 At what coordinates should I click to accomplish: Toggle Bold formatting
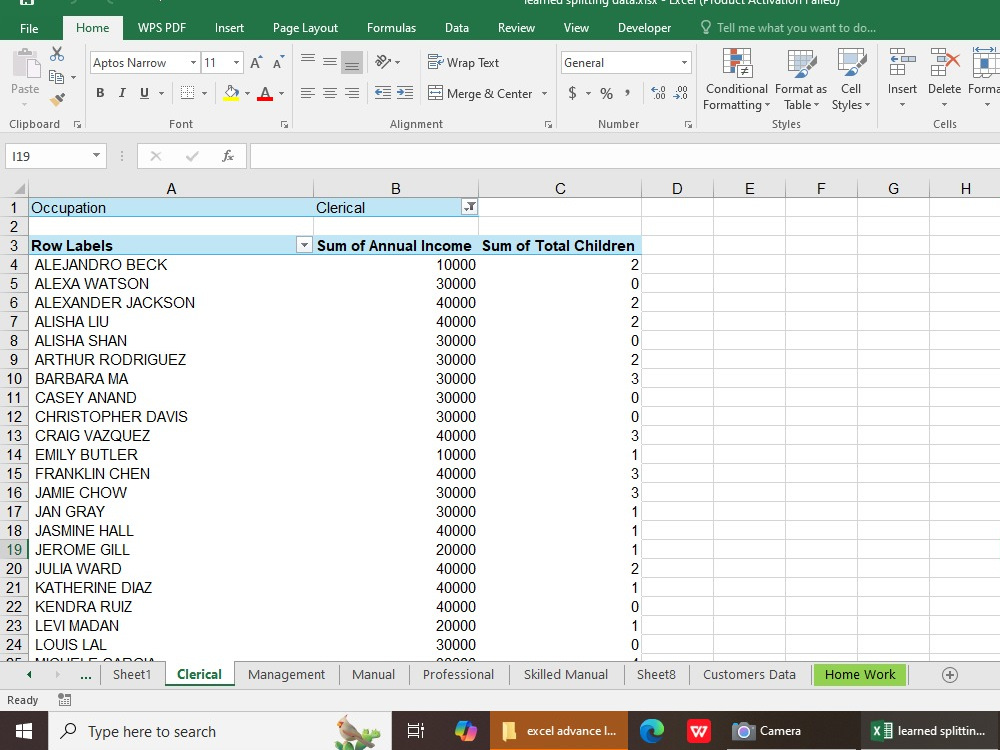pyautogui.click(x=100, y=93)
